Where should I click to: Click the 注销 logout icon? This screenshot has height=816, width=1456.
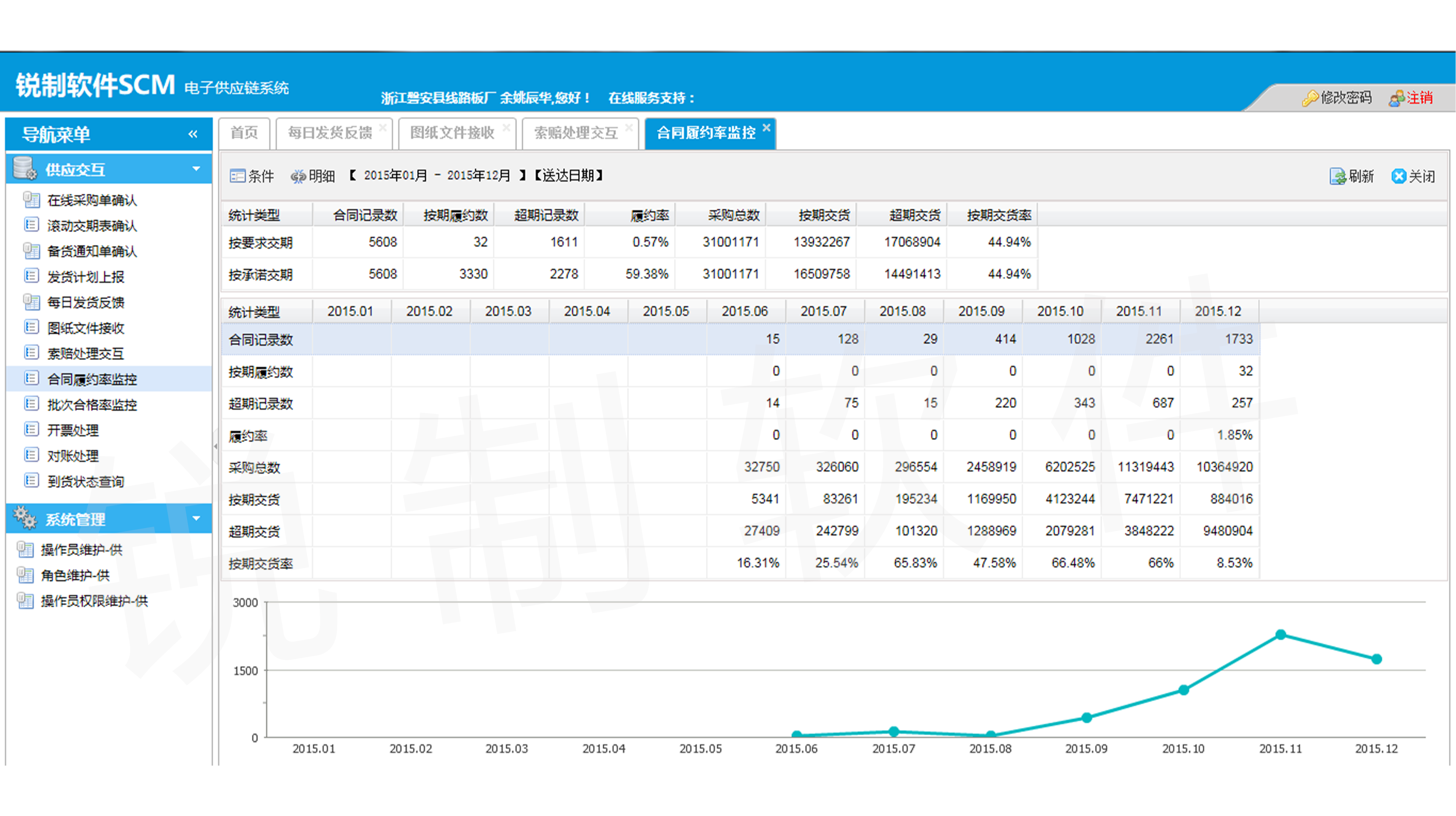1397,99
